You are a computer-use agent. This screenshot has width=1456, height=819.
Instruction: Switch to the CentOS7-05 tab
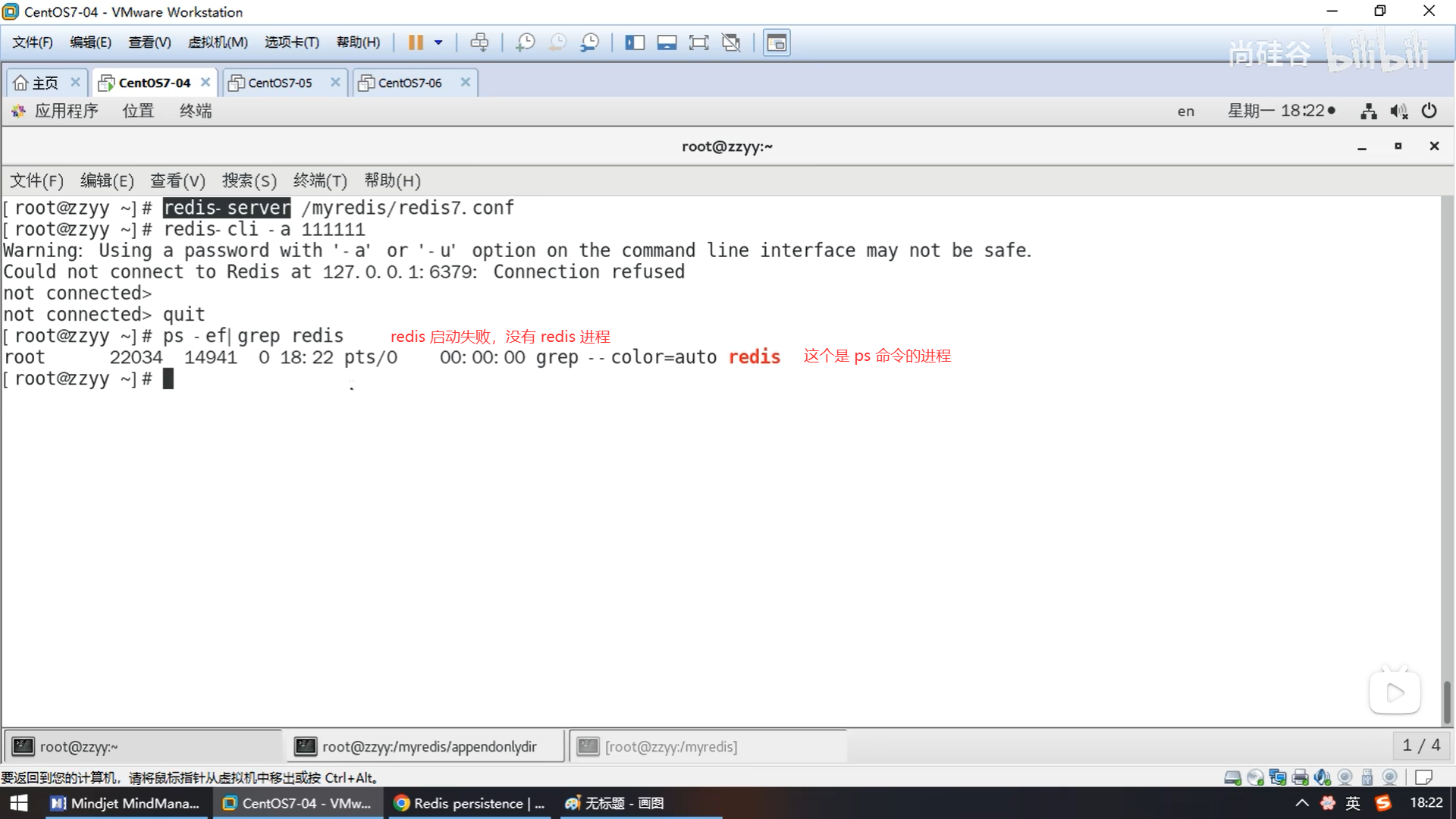pos(280,83)
